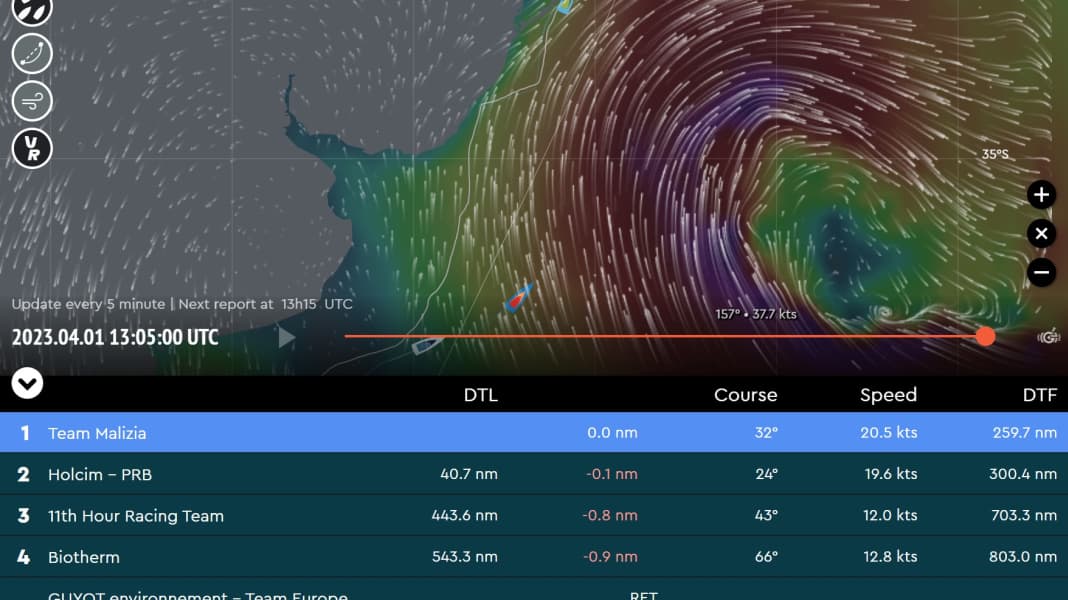The height and width of the screenshot is (600, 1068).
Task: Toggle the route track line display
Action: pos(32,53)
